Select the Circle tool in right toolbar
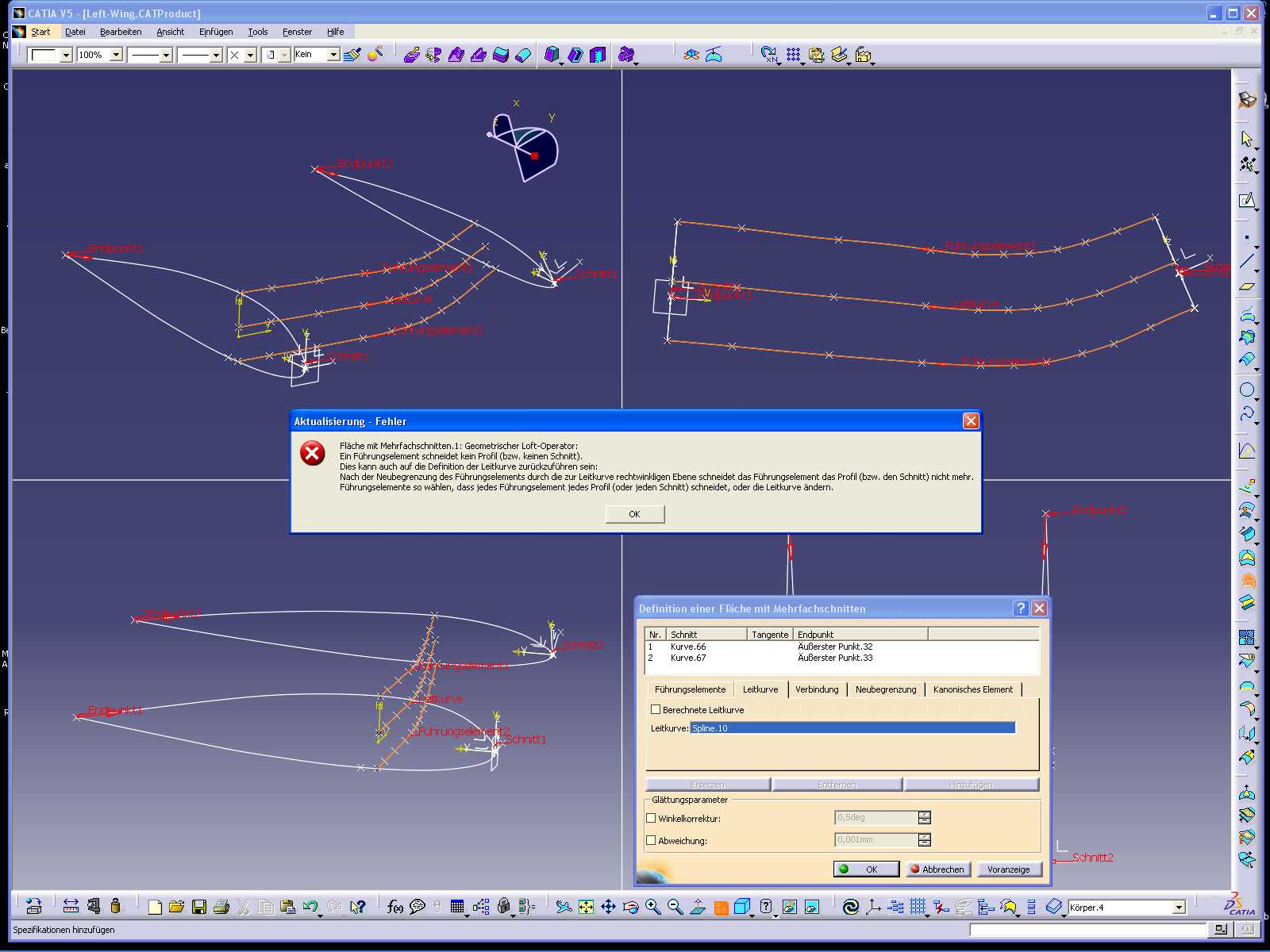Viewport: 1270px width, 952px height. point(1247,390)
